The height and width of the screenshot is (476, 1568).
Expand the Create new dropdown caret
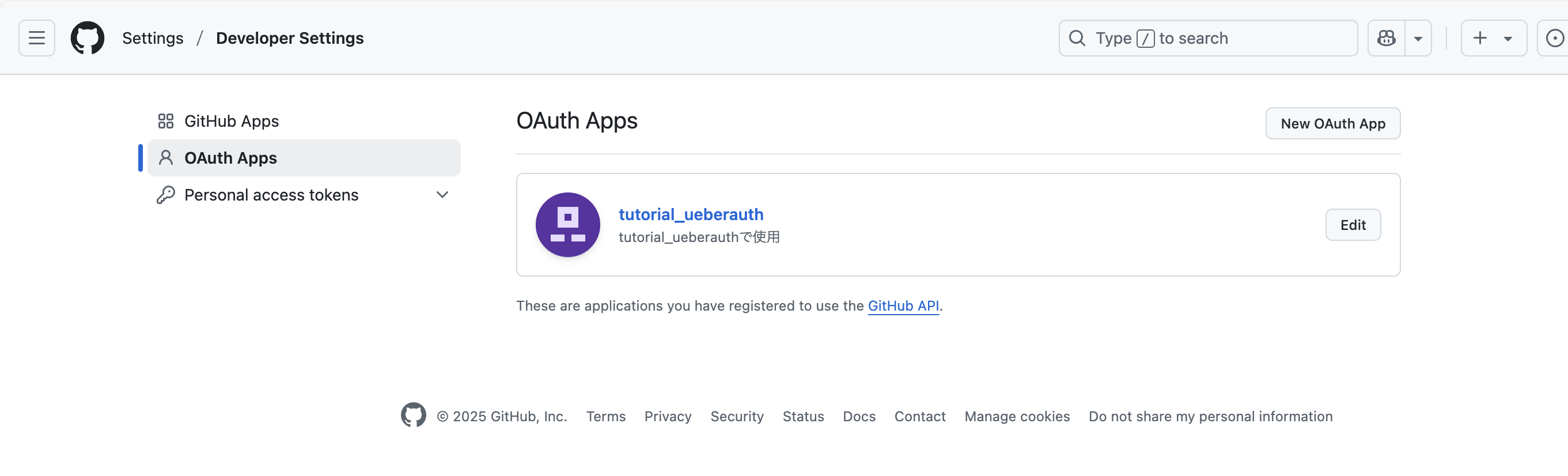coord(1508,39)
